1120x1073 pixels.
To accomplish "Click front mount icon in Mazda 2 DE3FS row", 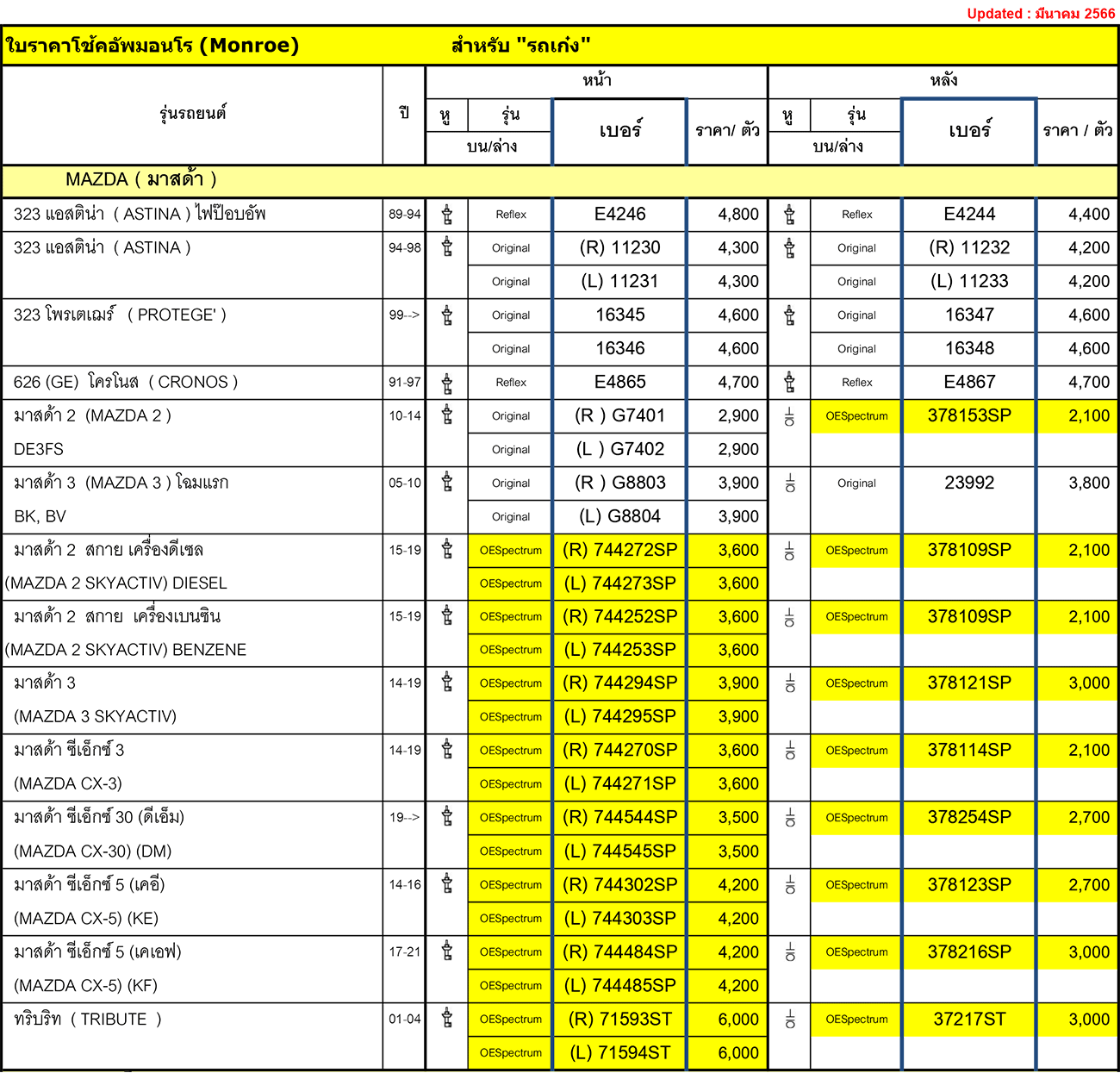I will 446,416.
